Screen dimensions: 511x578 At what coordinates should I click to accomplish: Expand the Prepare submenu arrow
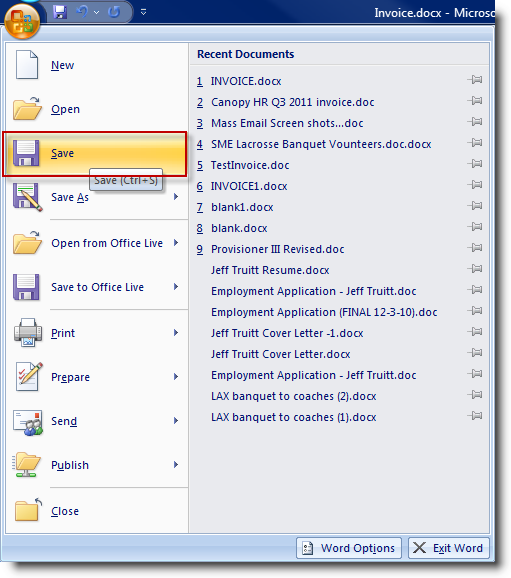tap(176, 376)
